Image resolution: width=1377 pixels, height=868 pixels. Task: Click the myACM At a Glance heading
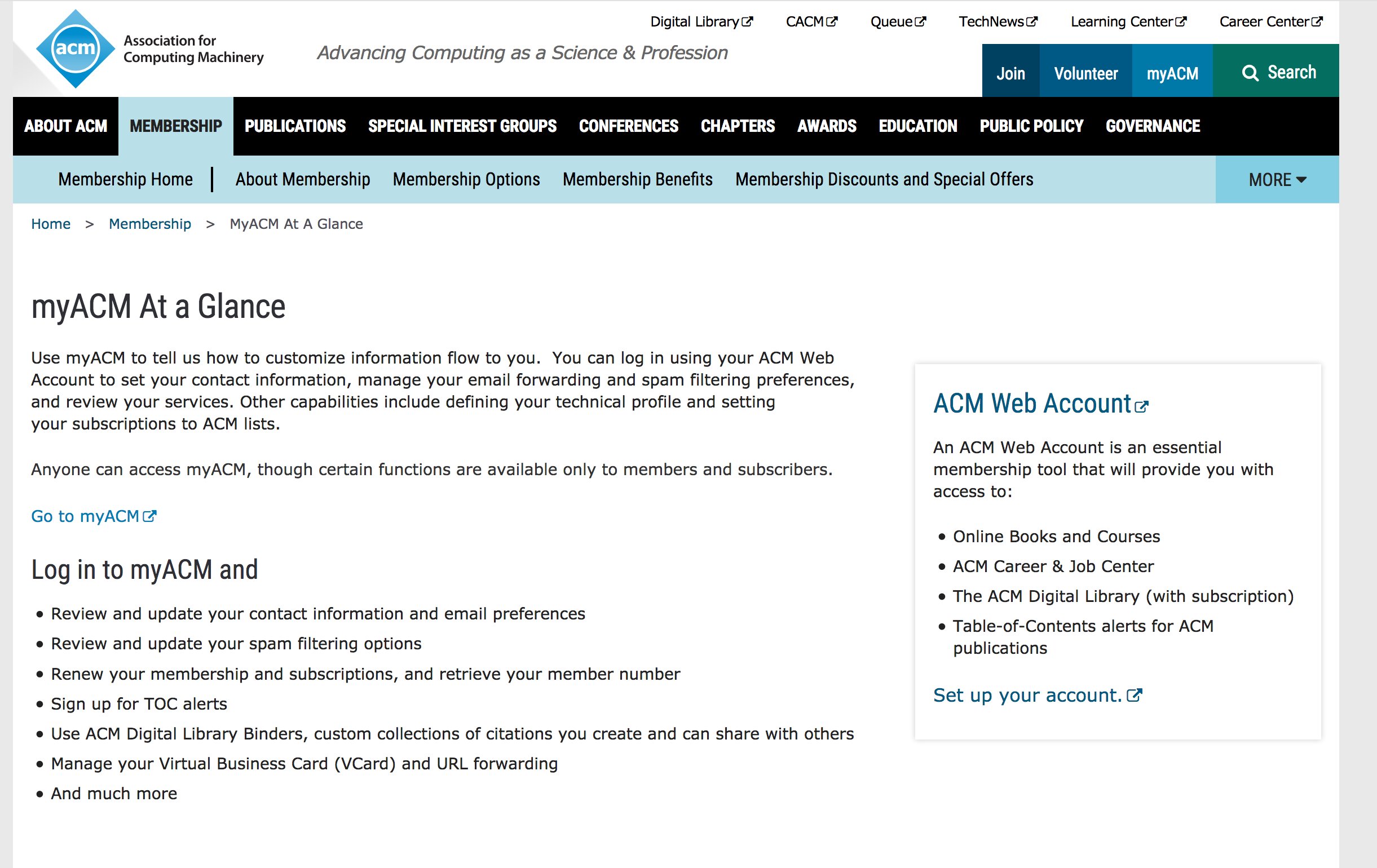pyautogui.click(x=158, y=307)
